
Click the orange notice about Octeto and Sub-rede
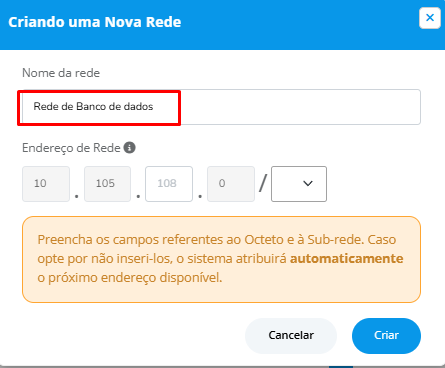tap(221, 259)
